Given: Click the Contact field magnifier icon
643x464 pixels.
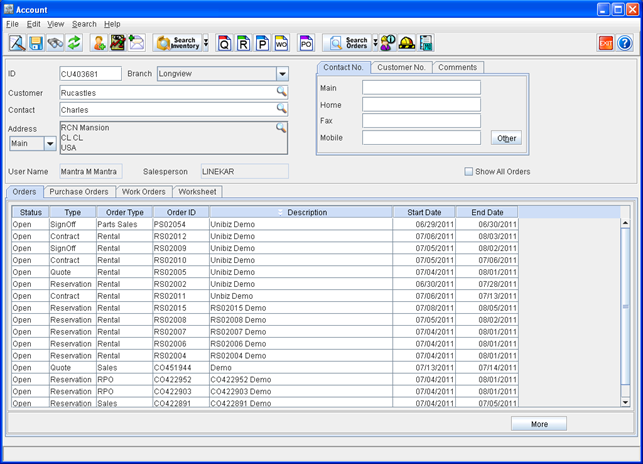Looking at the screenshot, I should (281, 108).
